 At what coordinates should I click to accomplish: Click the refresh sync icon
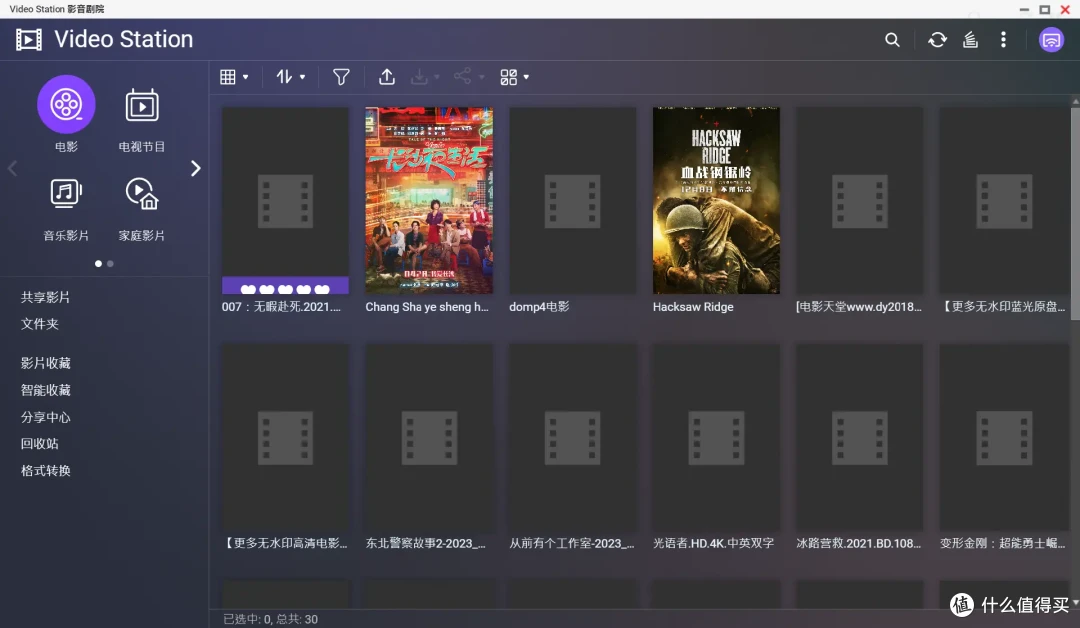coord(937,40)
